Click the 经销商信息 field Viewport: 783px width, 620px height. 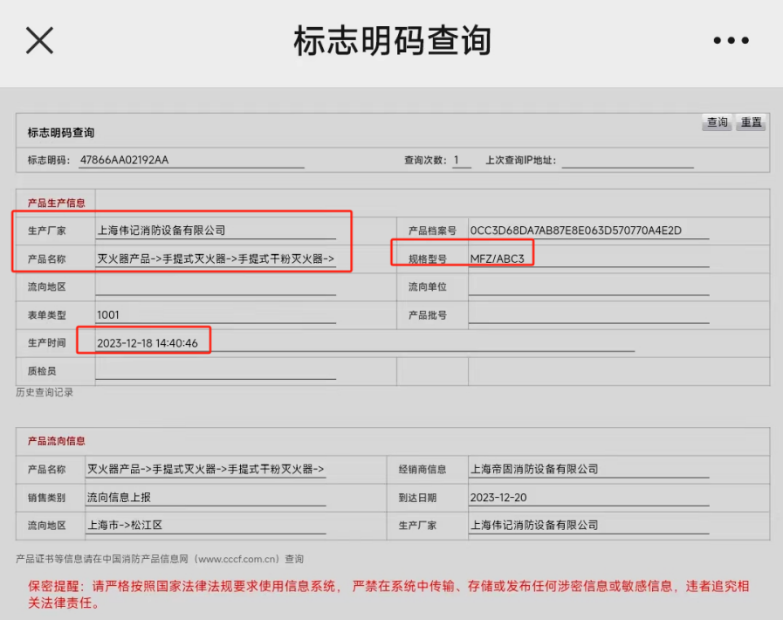589,469
